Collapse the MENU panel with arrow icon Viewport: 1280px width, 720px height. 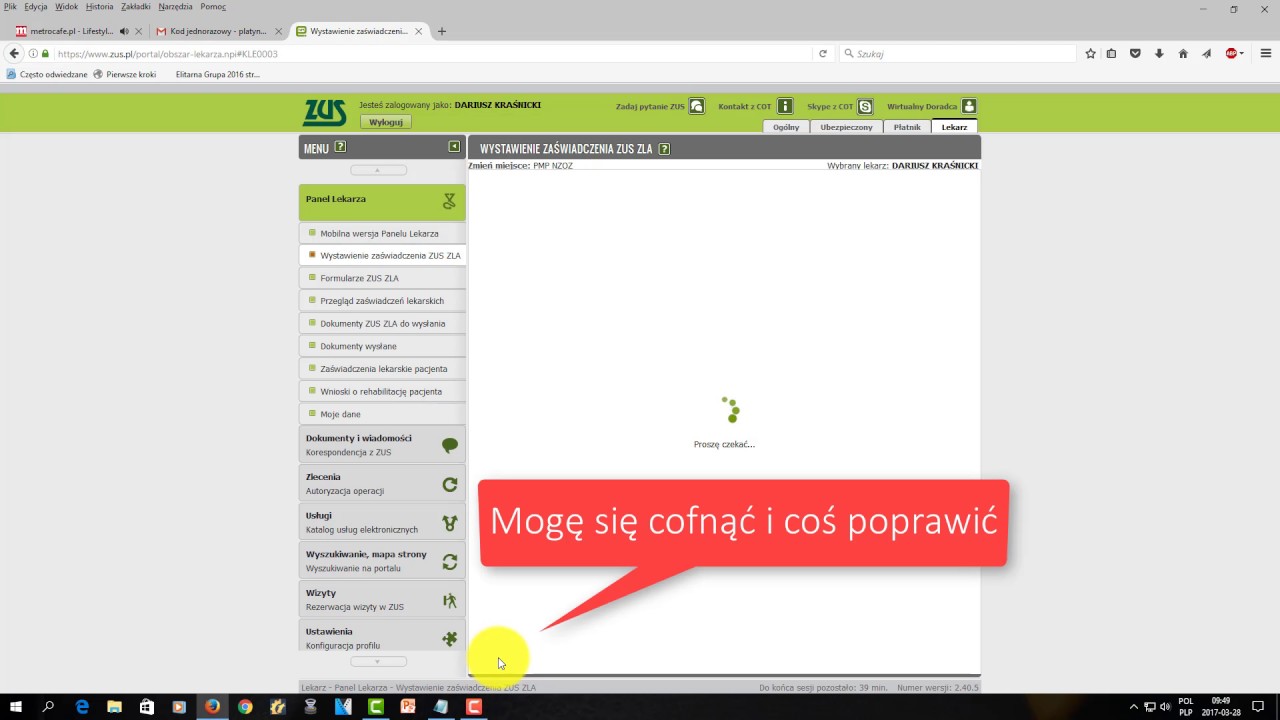point(454,147)
